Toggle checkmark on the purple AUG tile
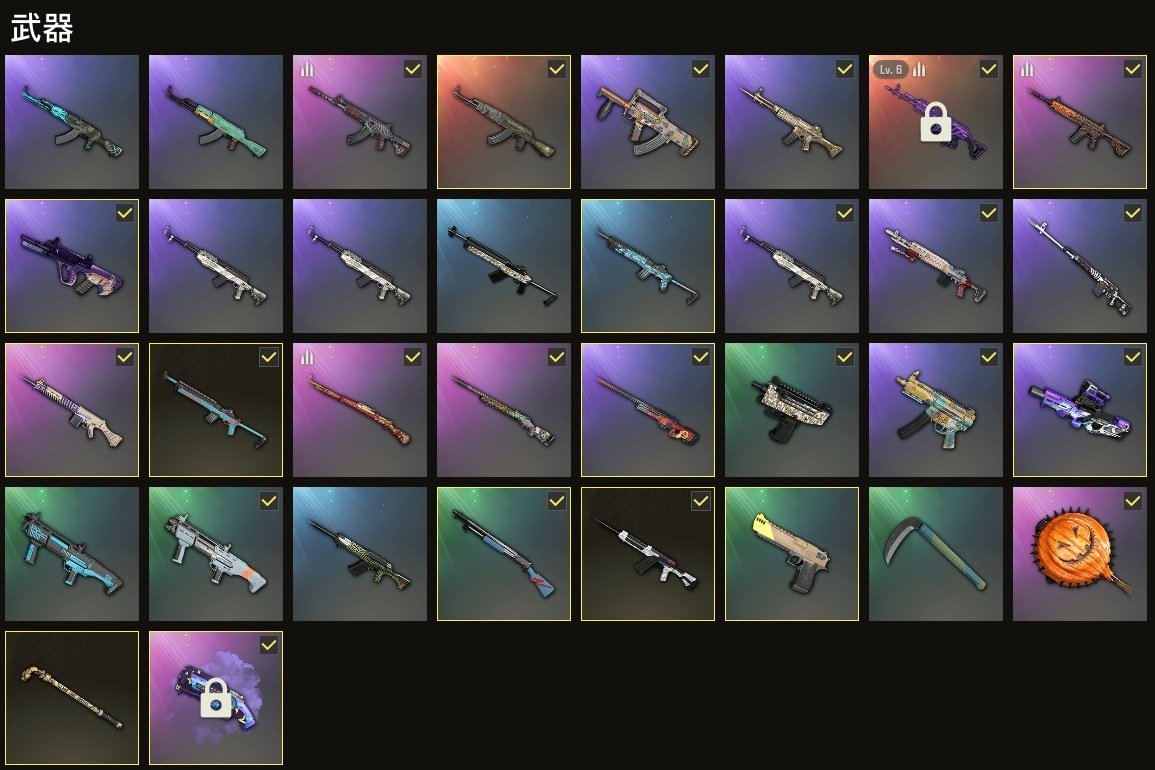The image size is (1155, 770). (x=124, y=213)
